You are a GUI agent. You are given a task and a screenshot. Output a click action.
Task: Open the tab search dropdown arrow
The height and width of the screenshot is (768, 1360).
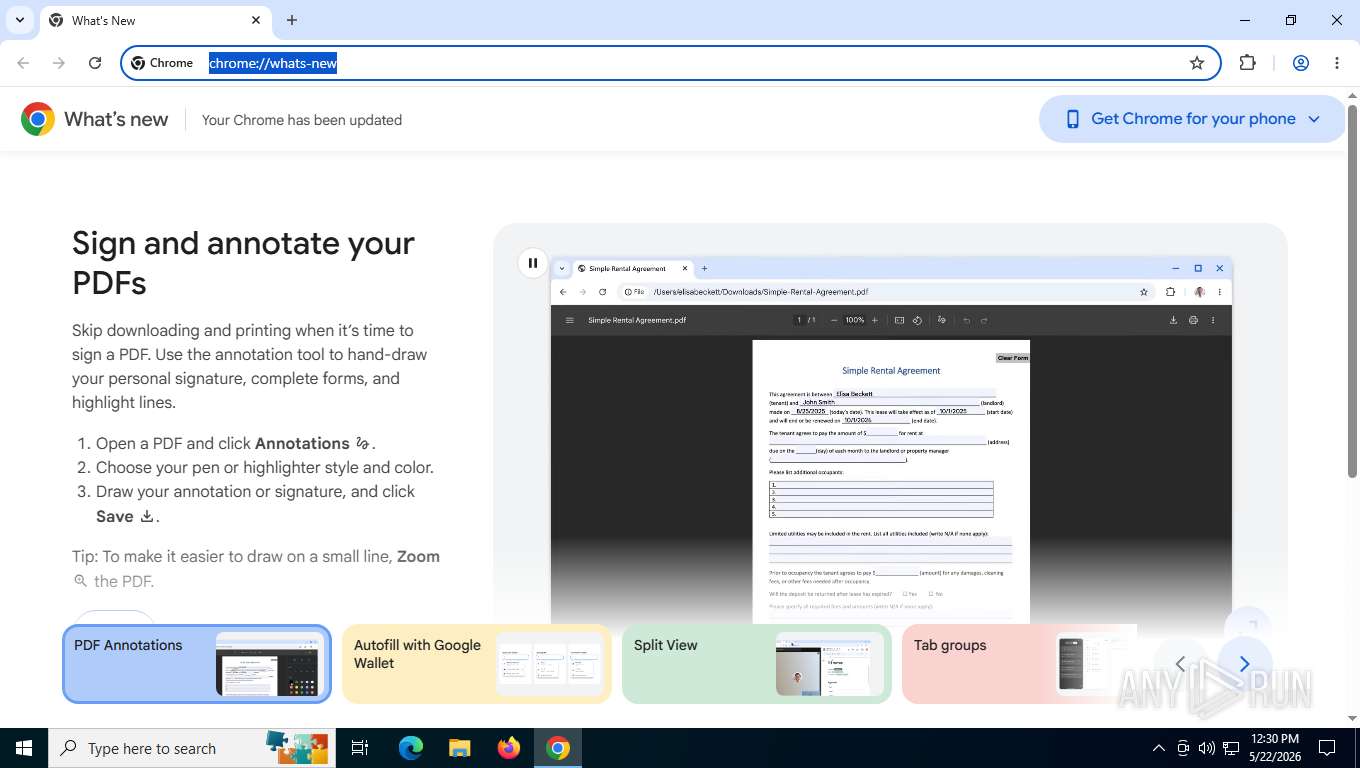[x=19, y=20]
